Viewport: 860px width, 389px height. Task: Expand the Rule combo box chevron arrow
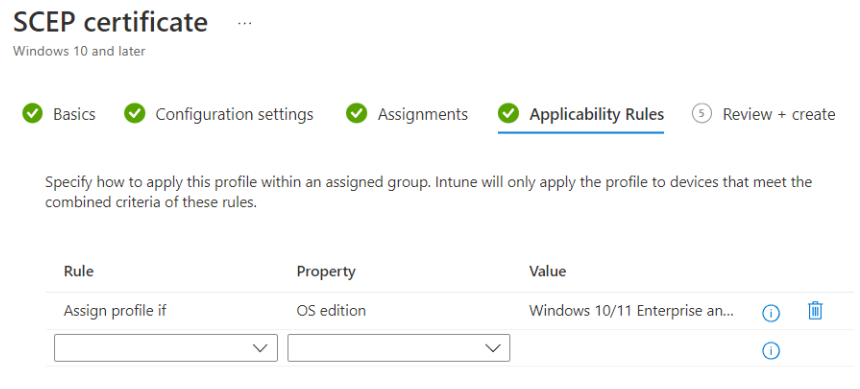260,348
